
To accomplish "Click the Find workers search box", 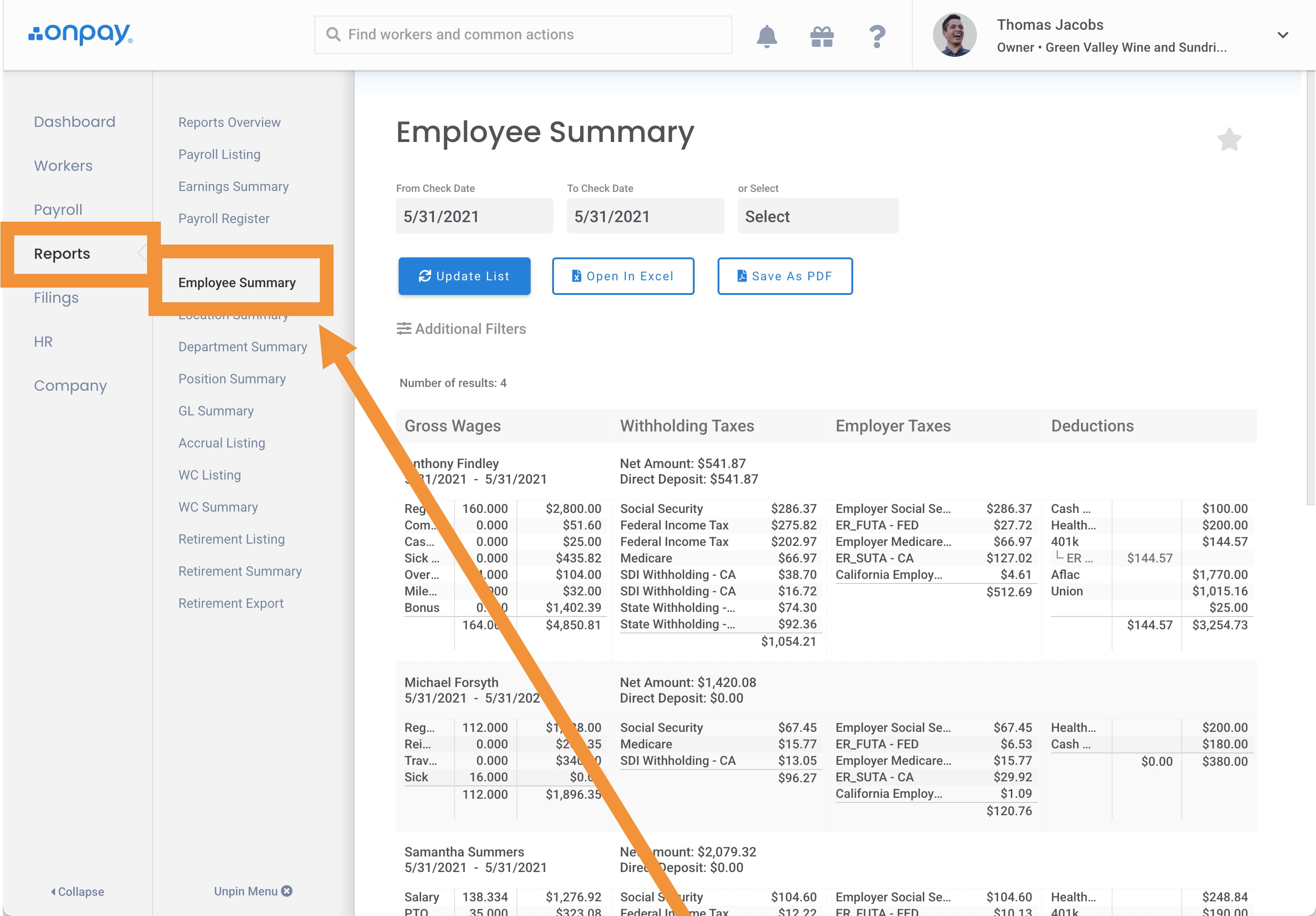I will click(523, 35).
